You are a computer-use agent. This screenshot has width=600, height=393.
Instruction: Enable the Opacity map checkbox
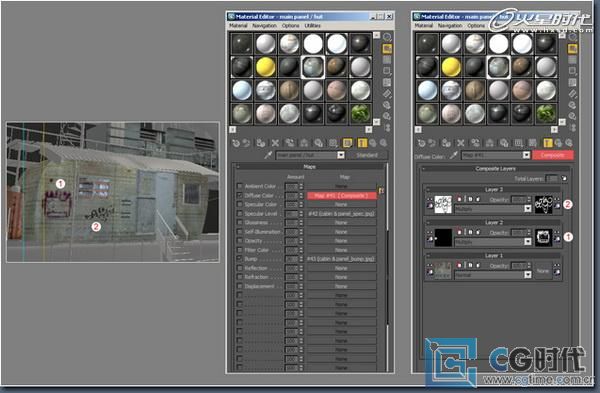(x=240, y=241)
